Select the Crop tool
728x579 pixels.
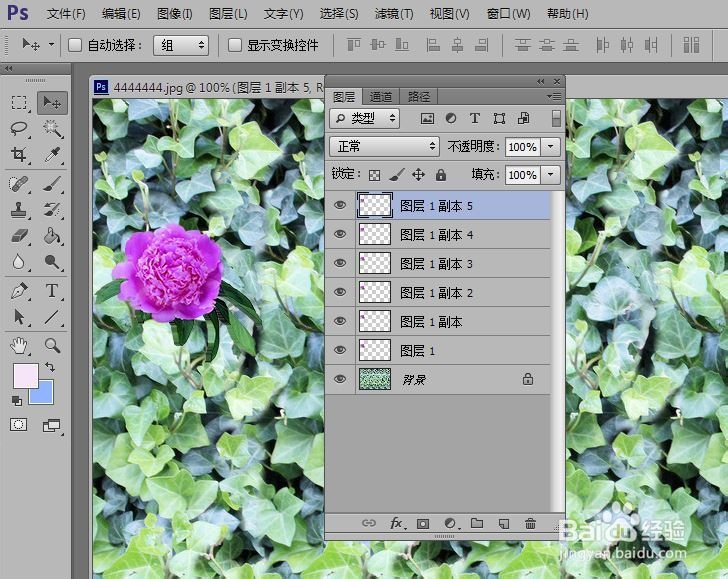coord(19,155)
